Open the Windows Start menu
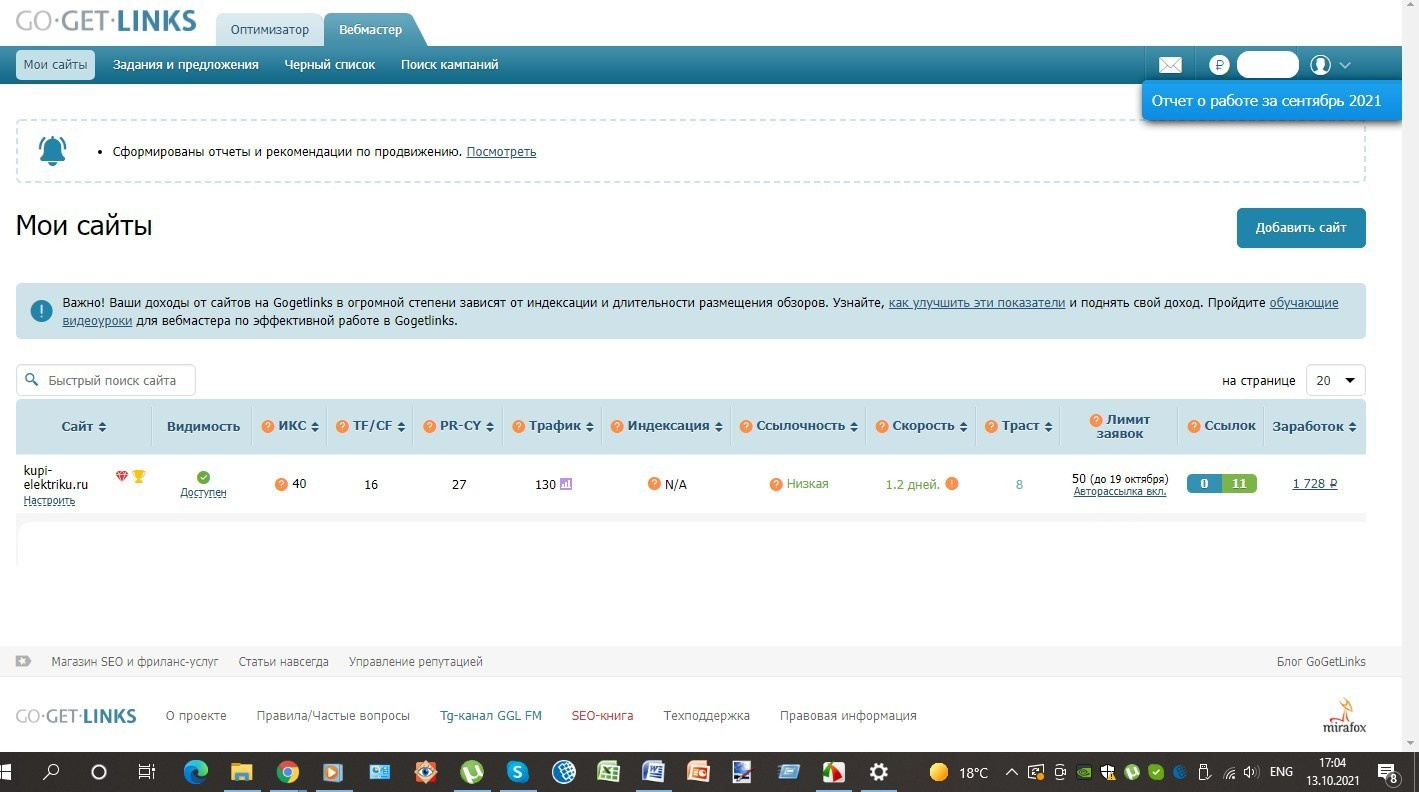1419x792 pixels. click(6, 772)
